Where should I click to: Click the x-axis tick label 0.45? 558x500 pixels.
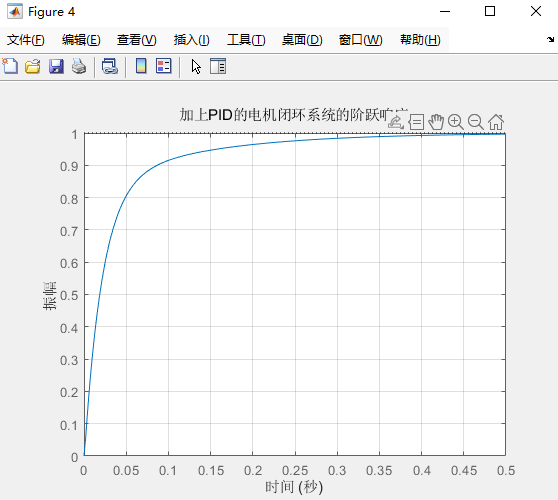464,471
